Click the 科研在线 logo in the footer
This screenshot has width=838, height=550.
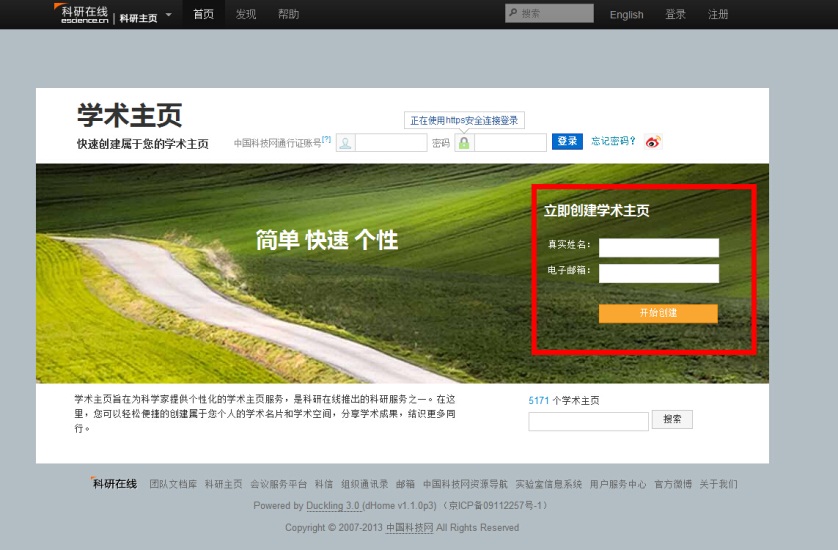click(114, 484)
